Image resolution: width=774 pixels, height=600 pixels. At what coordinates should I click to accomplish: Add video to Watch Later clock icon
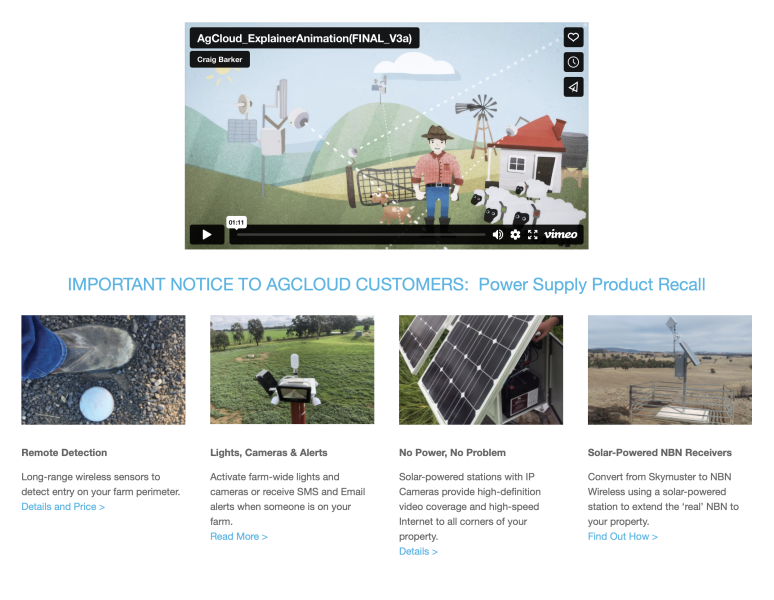click(x=573, y=62)
